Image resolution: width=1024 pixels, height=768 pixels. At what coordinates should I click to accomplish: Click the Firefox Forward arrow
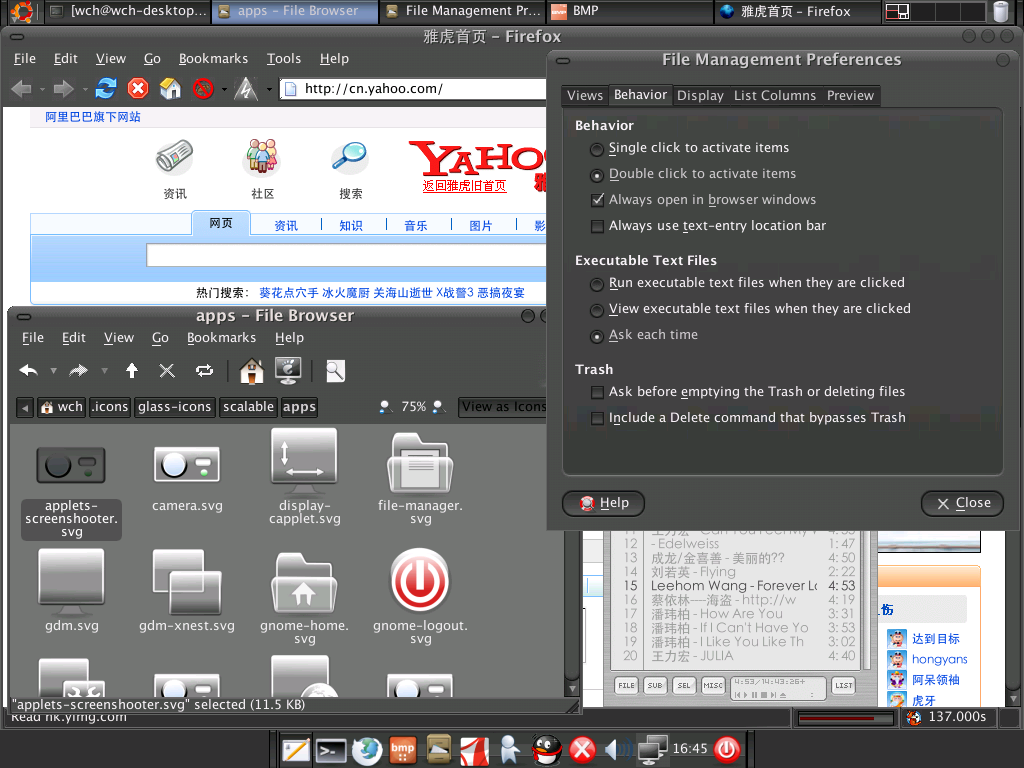tap(63, 88)
